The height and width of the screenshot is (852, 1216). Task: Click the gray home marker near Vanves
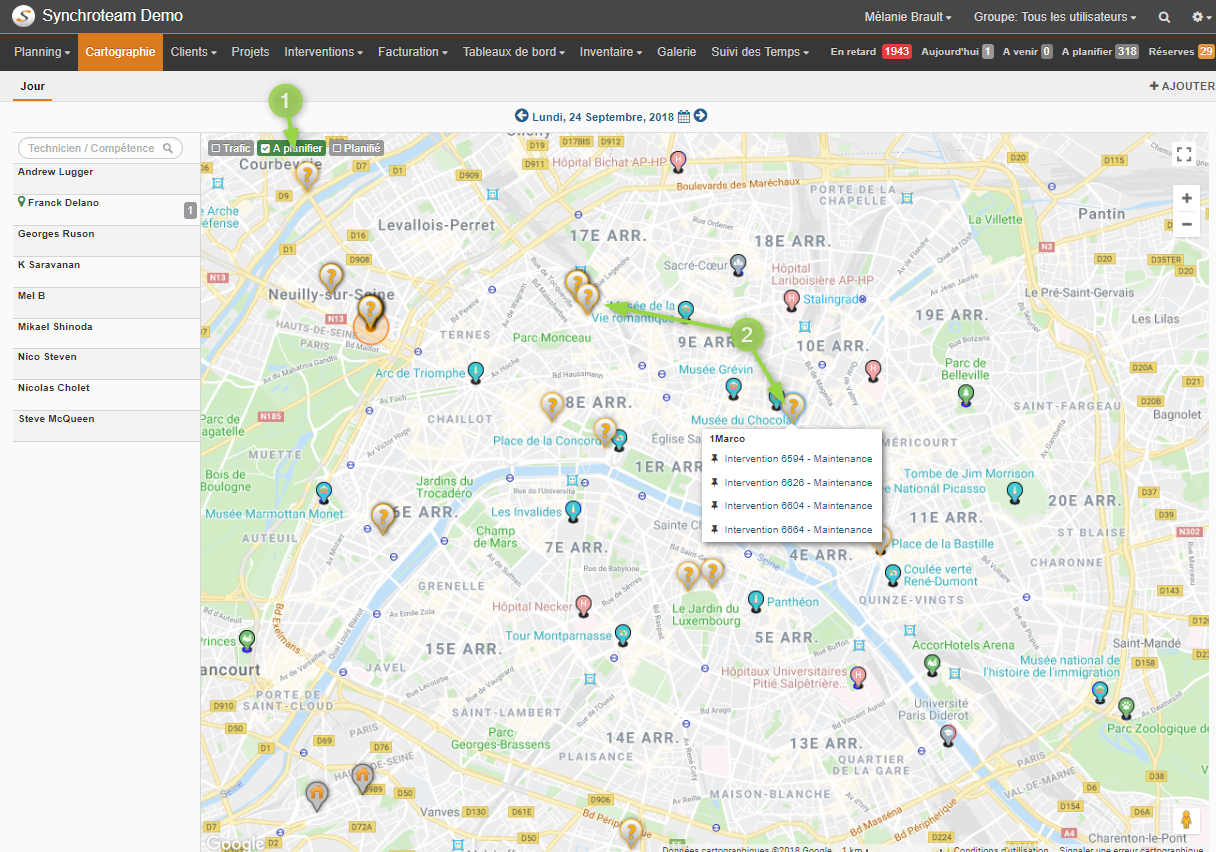point(363,777)
